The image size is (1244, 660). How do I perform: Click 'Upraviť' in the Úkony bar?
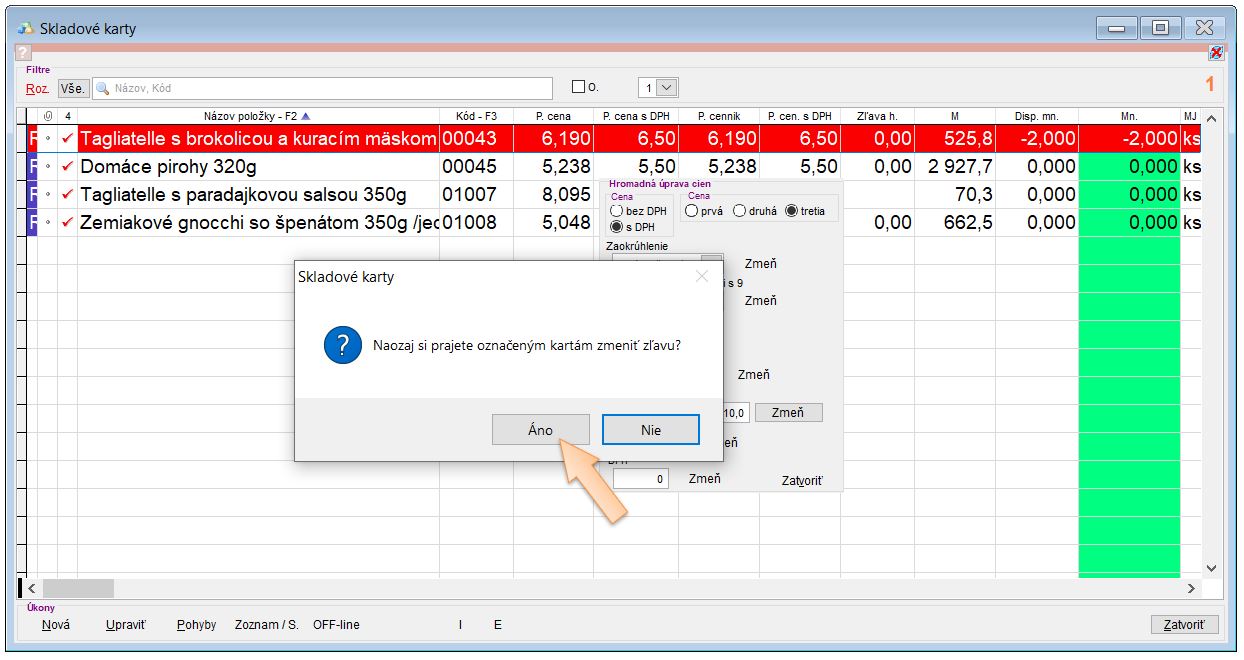pos(126,625)
